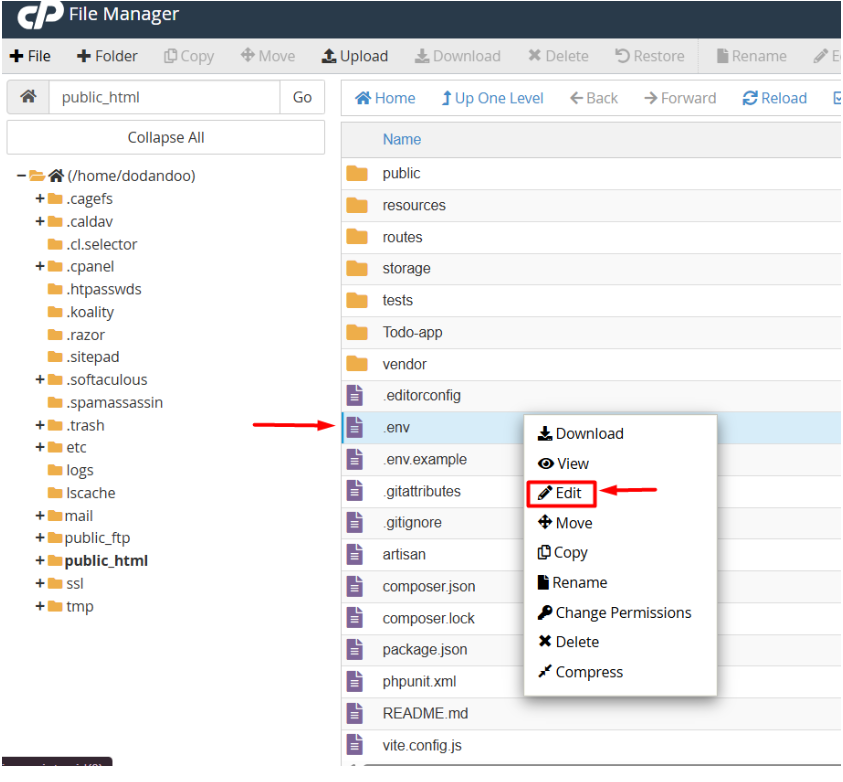The image size is (843, 782).
Task: Expand the .cagefs tree folder
Action: point(40,199)
